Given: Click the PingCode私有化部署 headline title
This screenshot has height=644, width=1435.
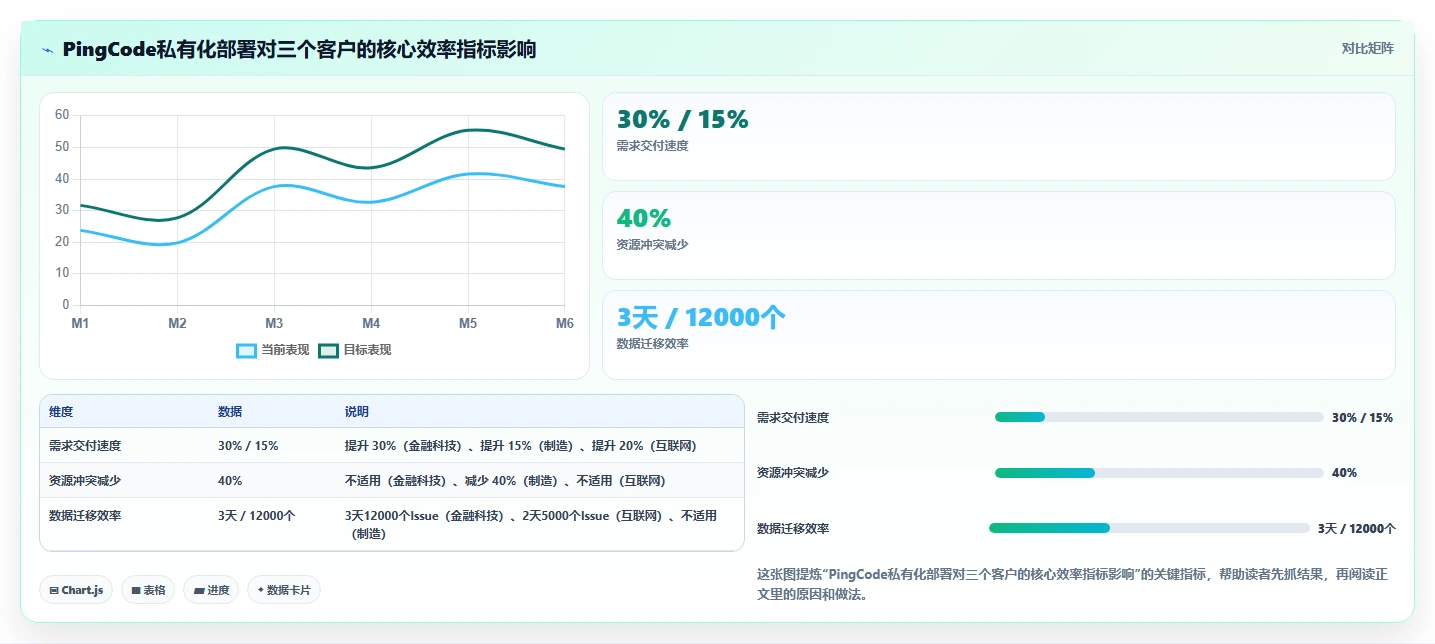Looking at the screenshot, I should click(299, 49).
